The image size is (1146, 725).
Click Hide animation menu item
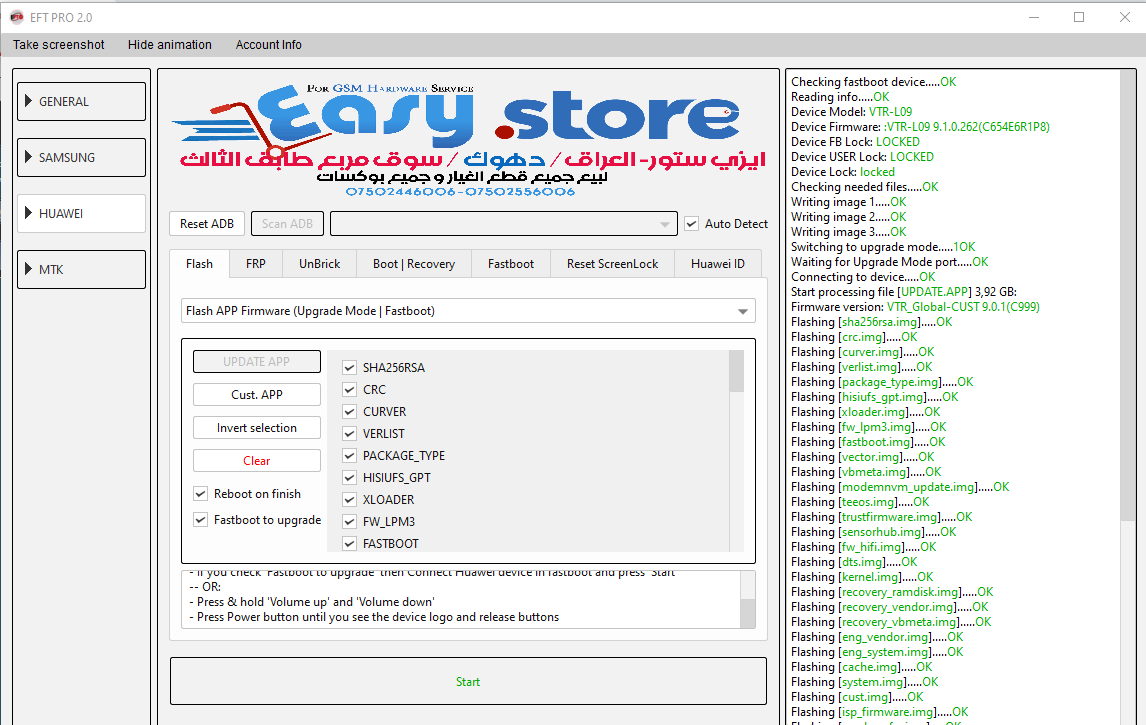click(170, 45)
